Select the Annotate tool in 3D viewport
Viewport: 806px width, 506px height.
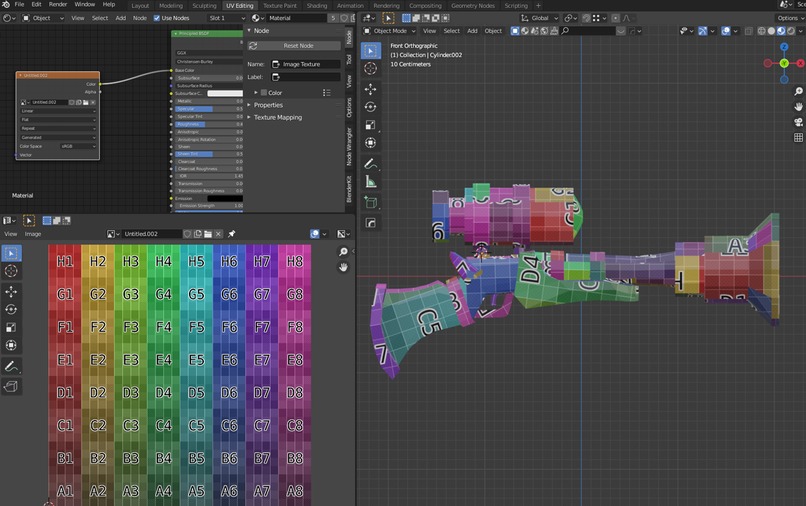tap(370, 164)
